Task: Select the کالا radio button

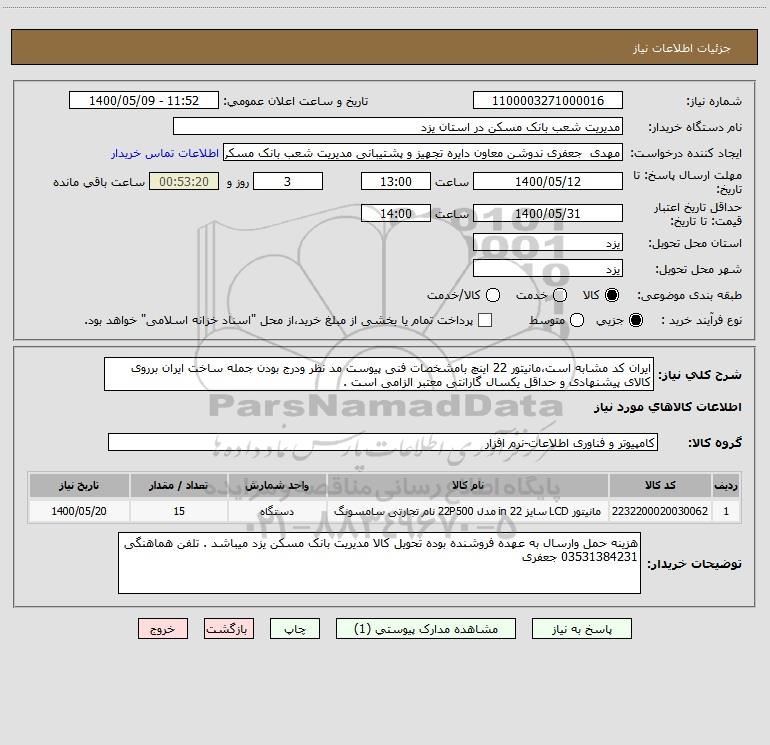Action: coord(612,295)
